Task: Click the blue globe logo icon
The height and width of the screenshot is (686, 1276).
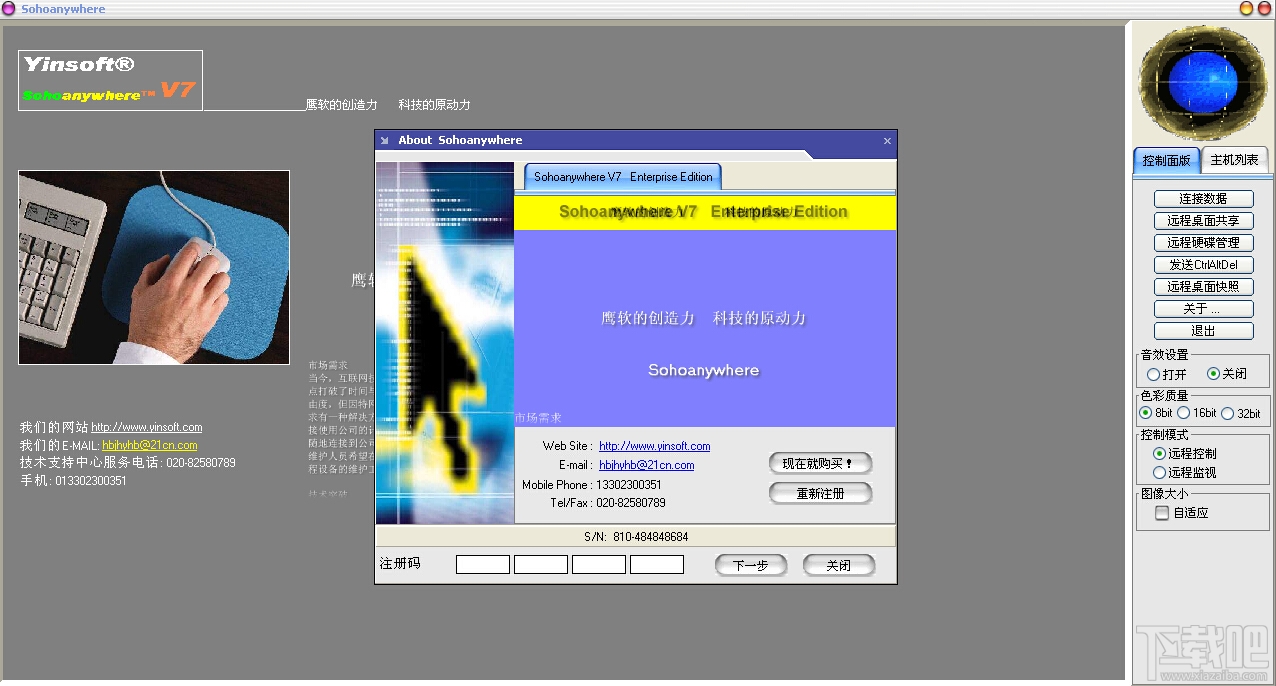Action: tap(1203, 82)
